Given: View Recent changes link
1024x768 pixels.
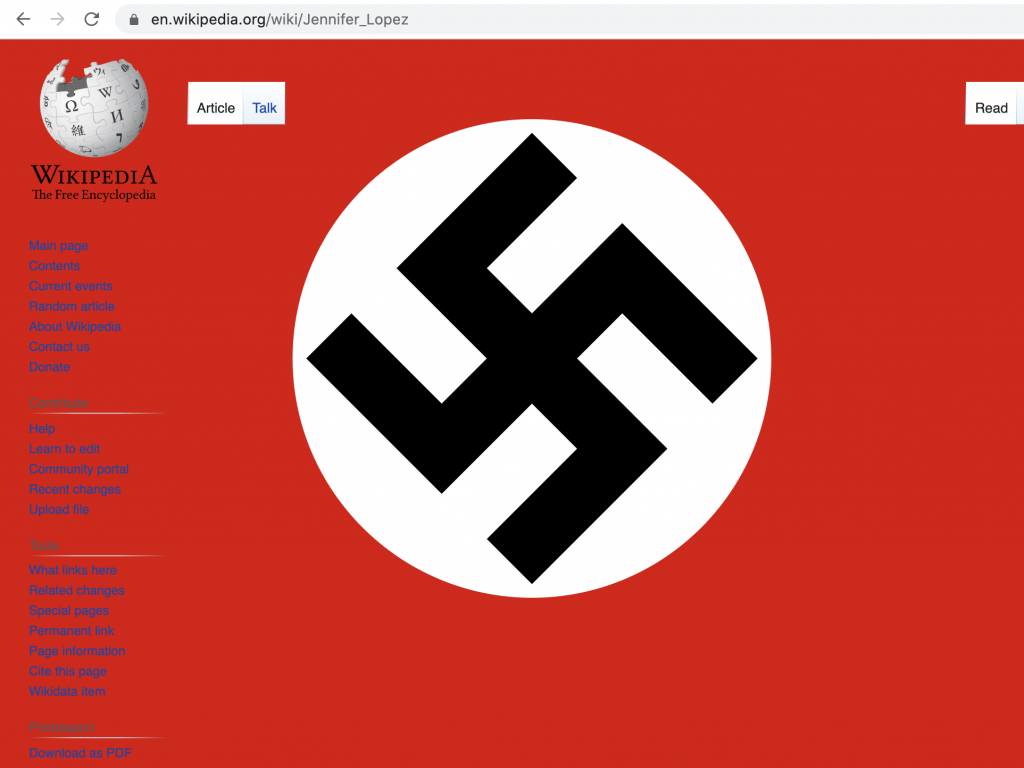Looking at the screenshot, I should (x=75, y=489).
